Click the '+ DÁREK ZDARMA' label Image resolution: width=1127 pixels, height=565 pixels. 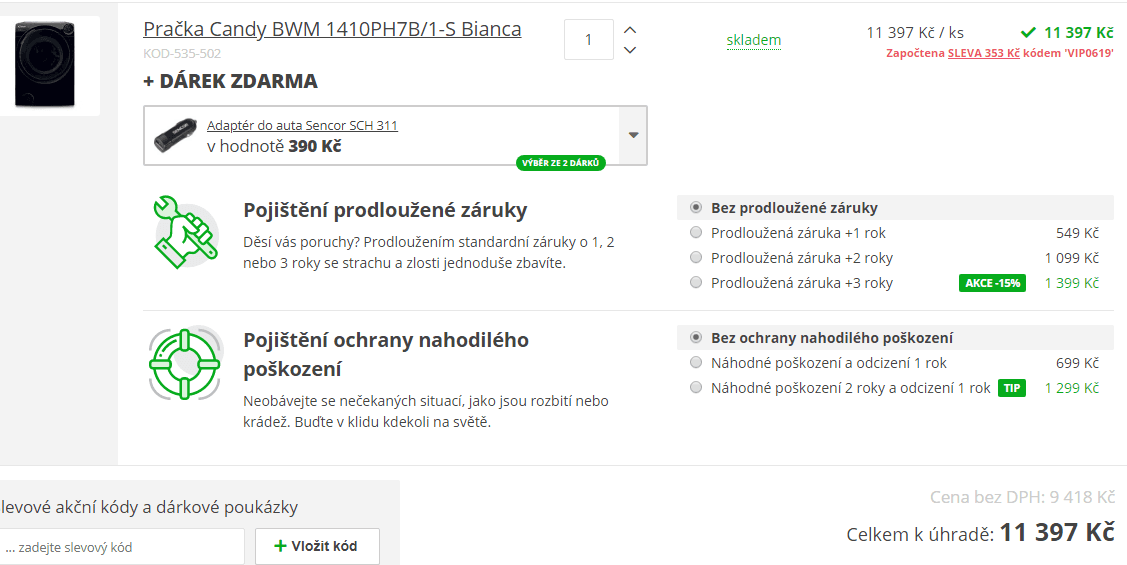pyautogui.click(x=230, y=81)
